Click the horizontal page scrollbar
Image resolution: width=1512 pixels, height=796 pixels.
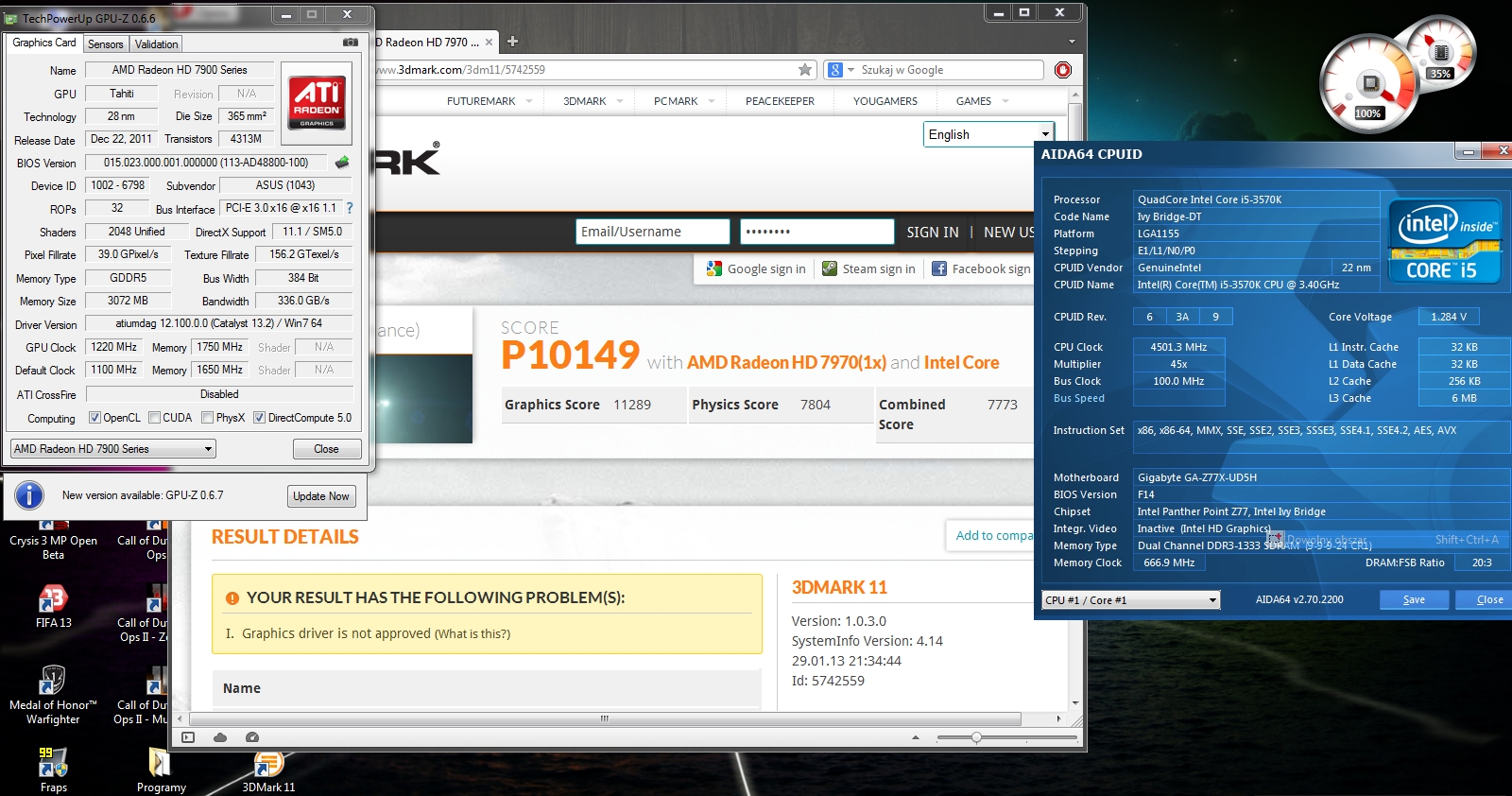(x=605, y=718)
